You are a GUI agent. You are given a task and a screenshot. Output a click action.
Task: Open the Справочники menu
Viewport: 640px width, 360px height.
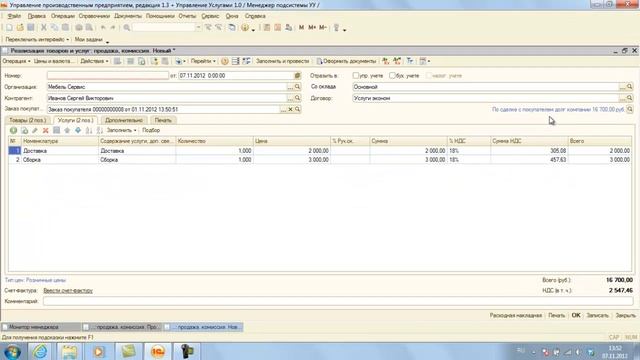coord(94,16)
